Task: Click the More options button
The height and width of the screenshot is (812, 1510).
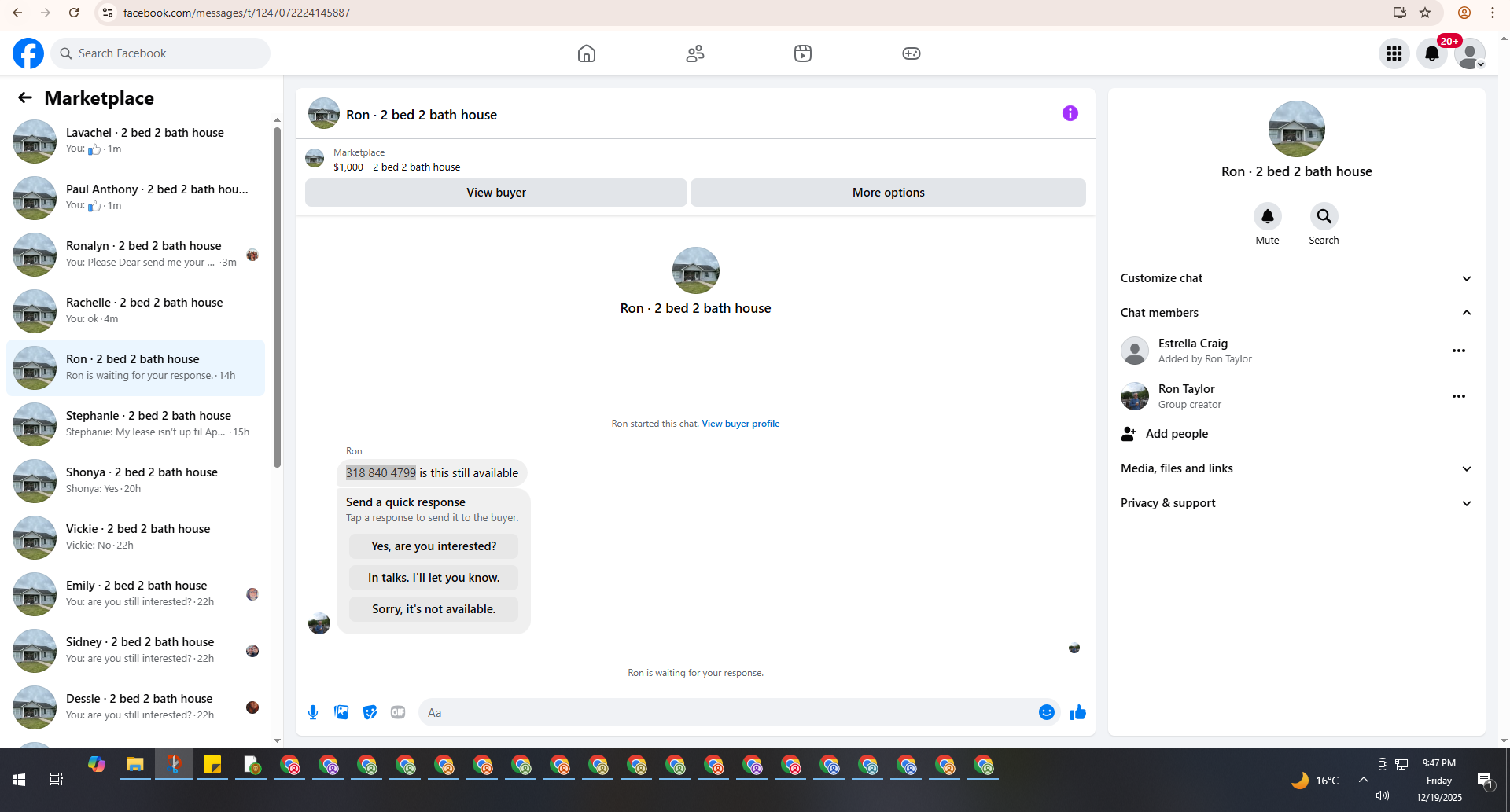Action: pos(888,193)
